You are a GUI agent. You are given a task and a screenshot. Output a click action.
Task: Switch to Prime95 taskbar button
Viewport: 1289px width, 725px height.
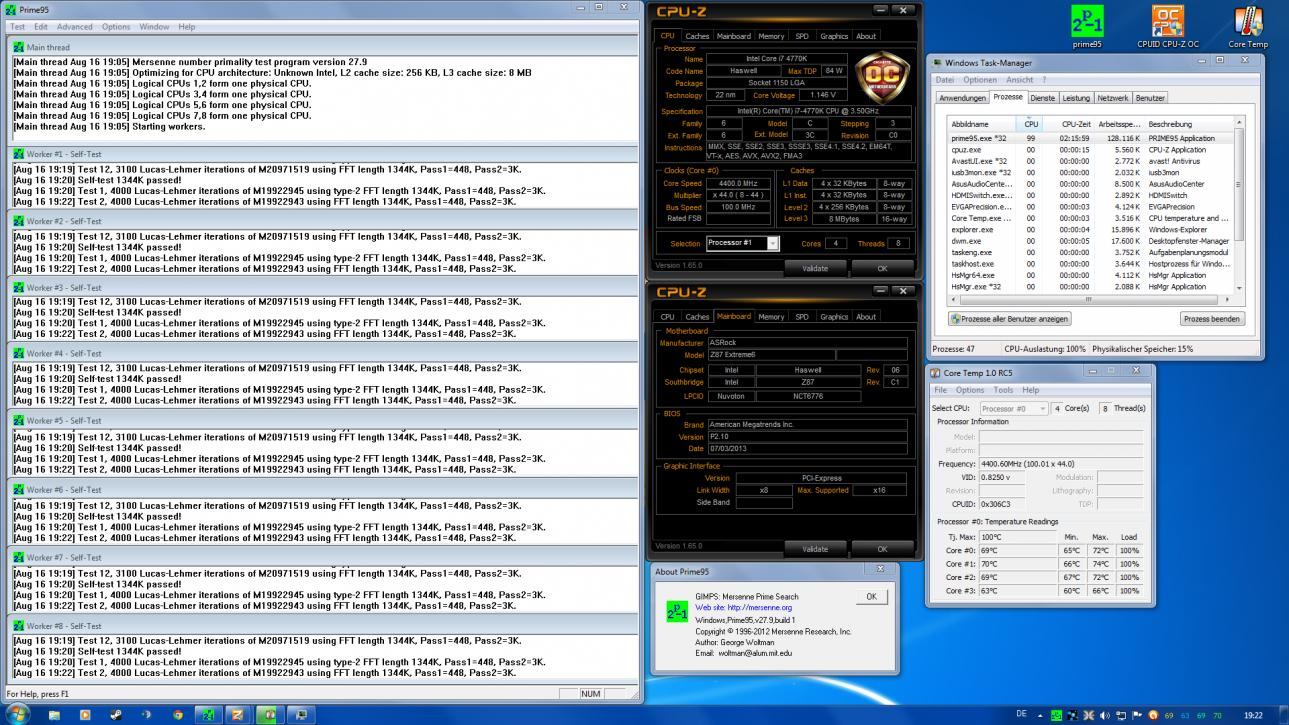(209, 715)
